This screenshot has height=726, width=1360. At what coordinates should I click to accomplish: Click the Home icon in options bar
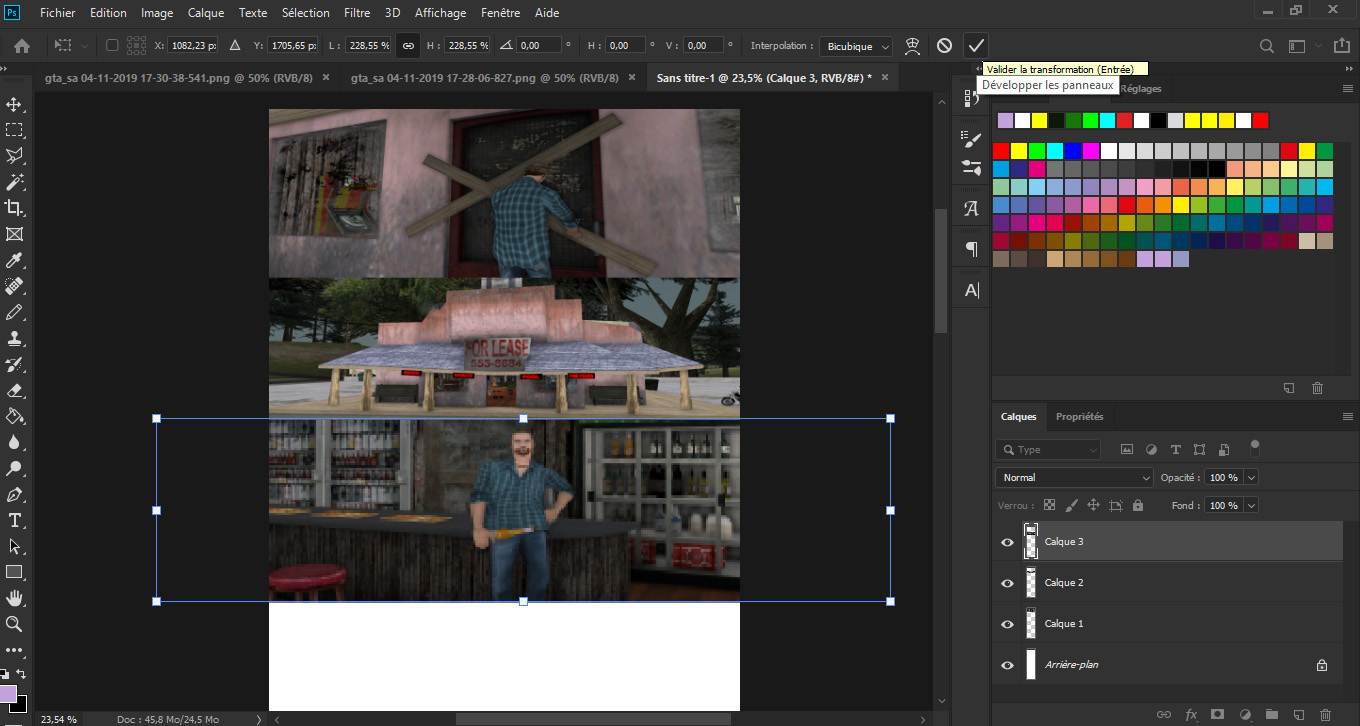pyautogui.click(x=21, y=46)
